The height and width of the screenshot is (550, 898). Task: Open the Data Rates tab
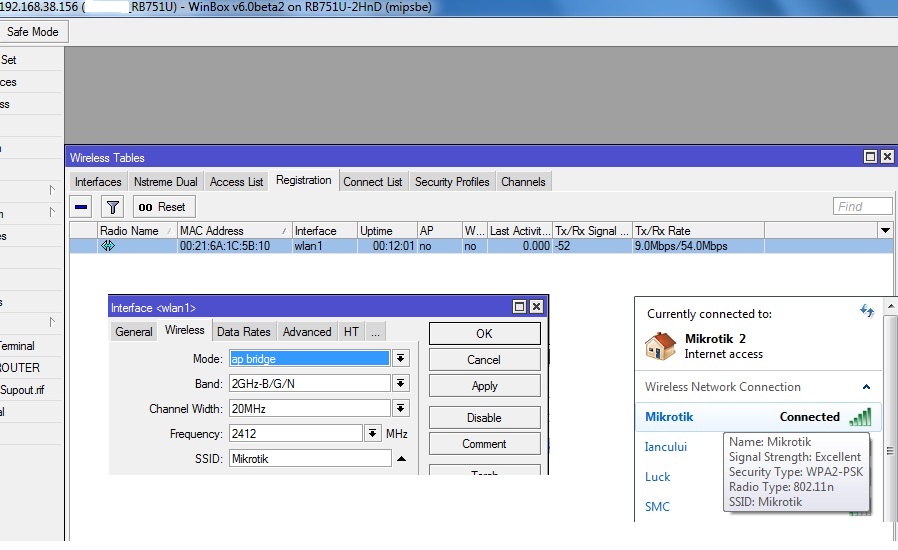click(x=243, y=332)
